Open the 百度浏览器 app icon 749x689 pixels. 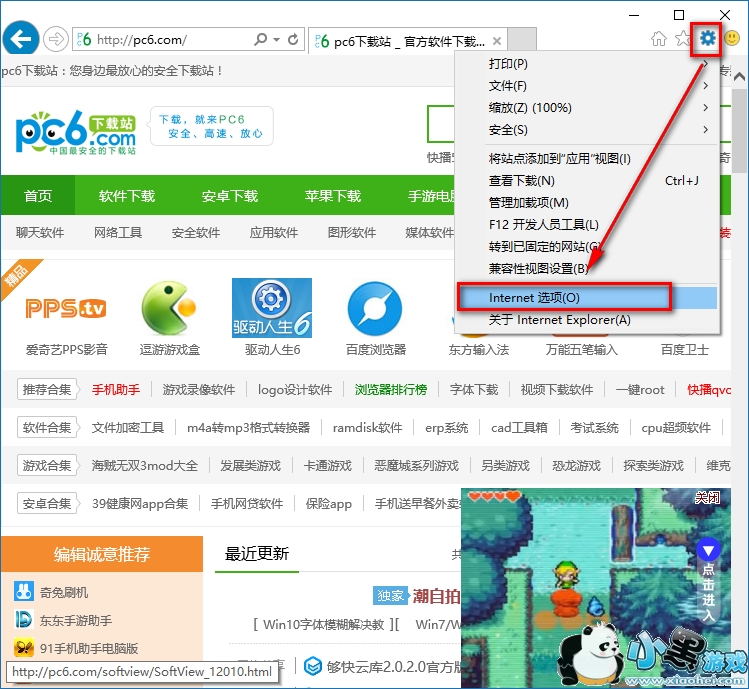coord(375,308)
